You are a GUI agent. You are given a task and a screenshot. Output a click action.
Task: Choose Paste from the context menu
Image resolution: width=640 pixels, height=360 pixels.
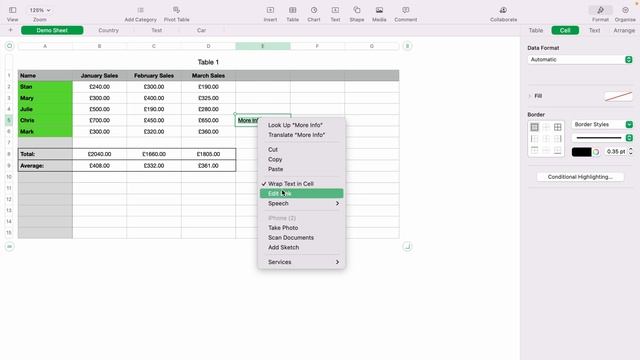pyautogui.click(x=302, y=169)
